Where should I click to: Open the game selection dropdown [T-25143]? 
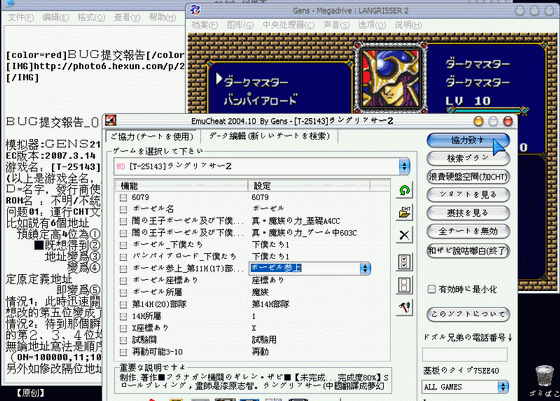click(x=404, y=166)
